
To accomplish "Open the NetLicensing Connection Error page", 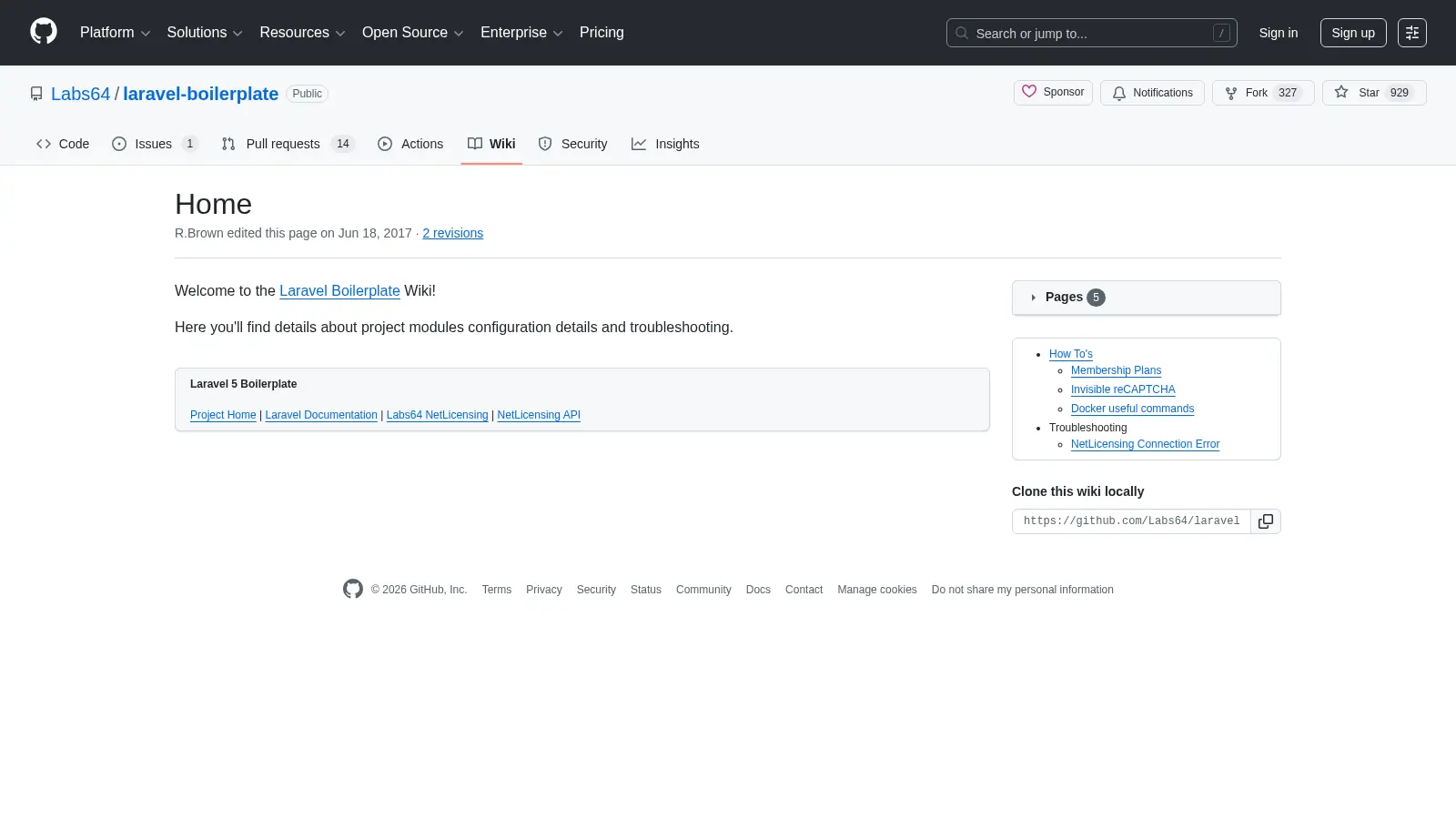I will click(x=1145, y=444).
